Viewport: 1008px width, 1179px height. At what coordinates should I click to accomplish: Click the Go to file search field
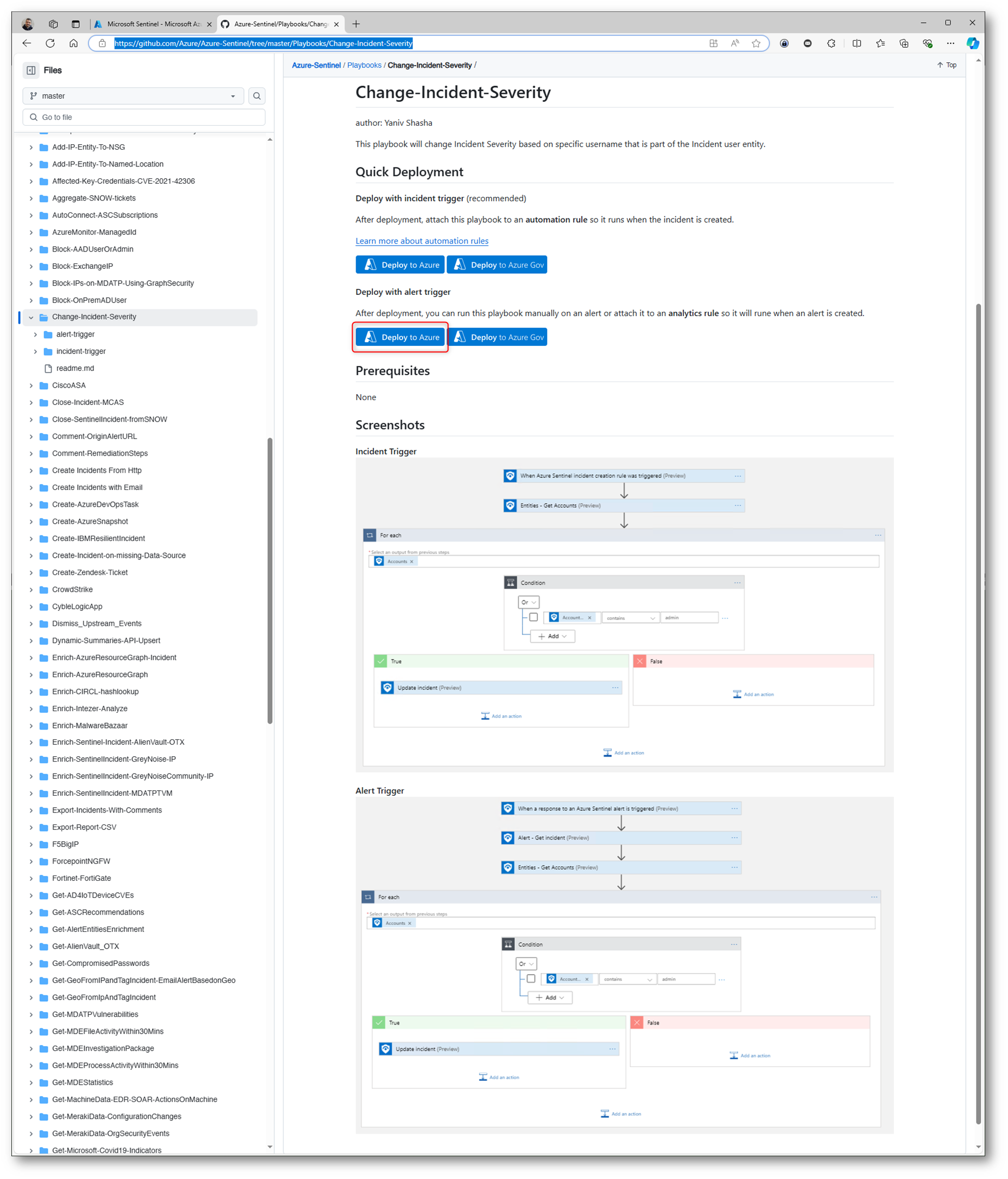tap(144, 117)
